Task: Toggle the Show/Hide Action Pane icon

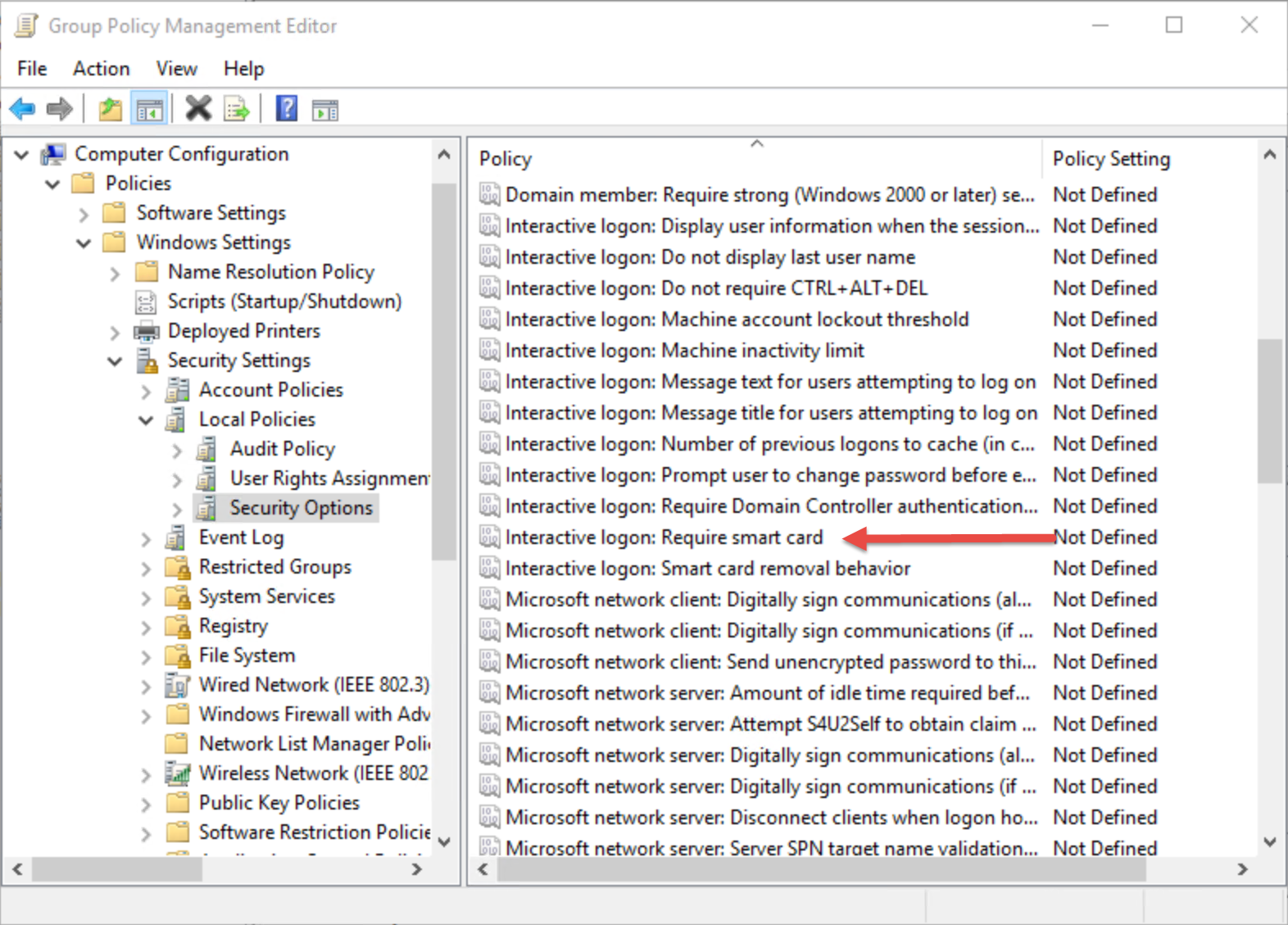Action: tap(325, 109)
